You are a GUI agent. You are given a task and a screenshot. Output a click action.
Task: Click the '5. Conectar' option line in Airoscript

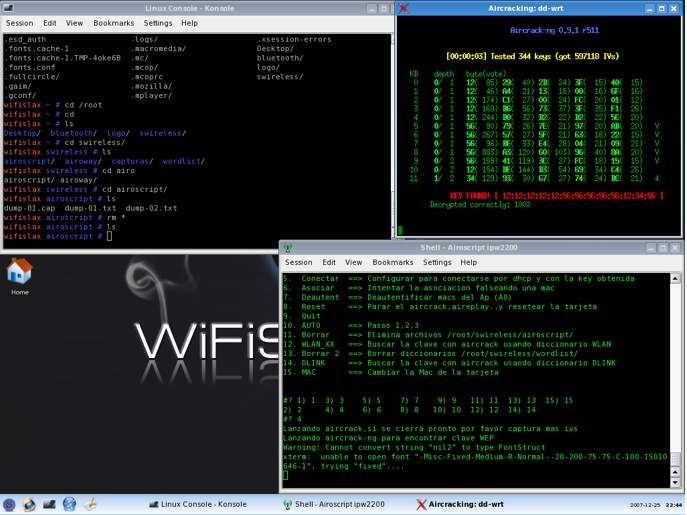pyautogui.click(x=458, y=279)
